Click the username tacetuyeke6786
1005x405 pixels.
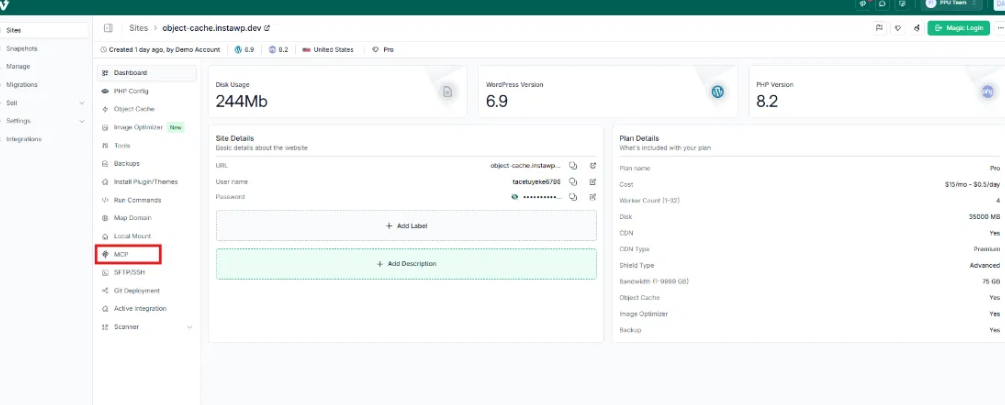point(536,181)
